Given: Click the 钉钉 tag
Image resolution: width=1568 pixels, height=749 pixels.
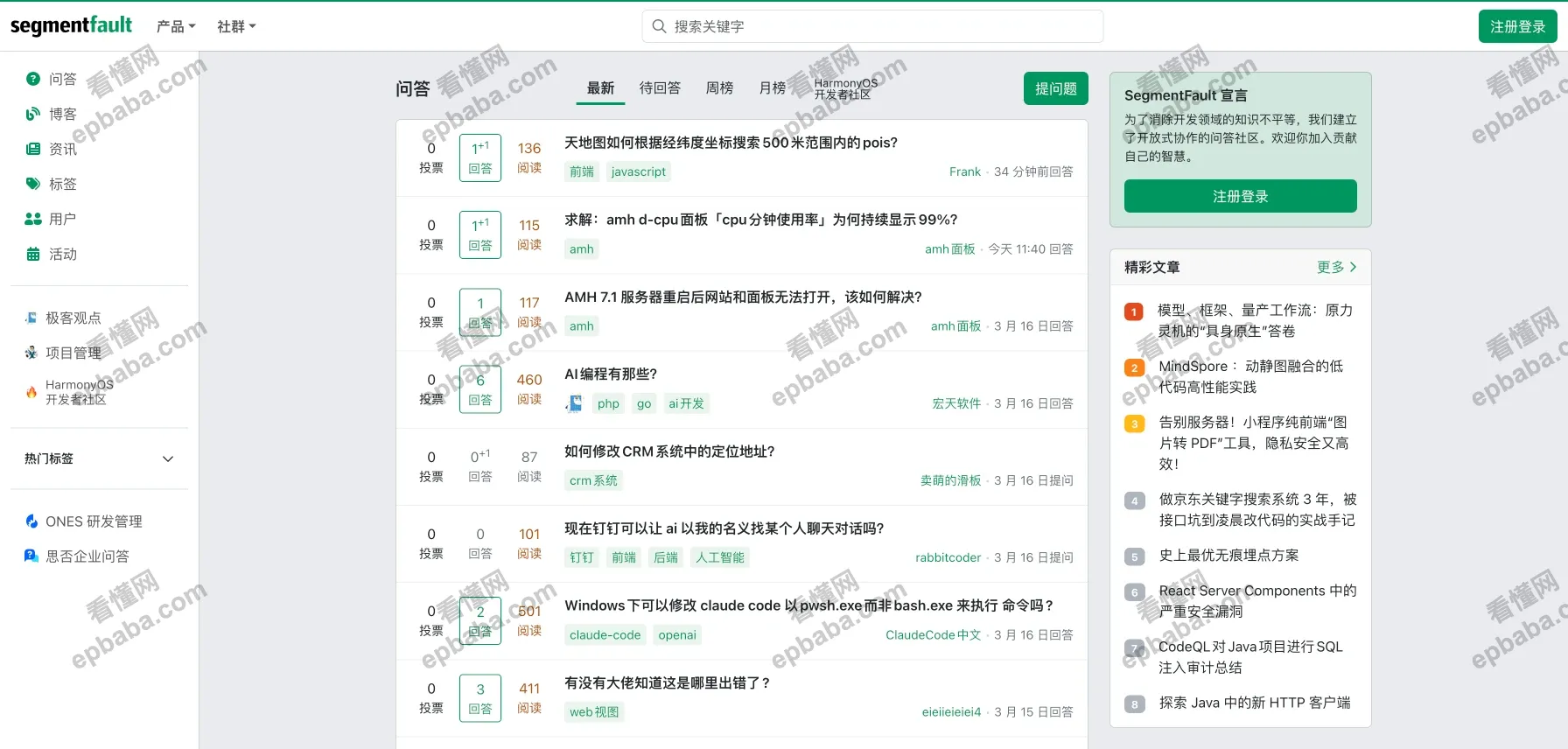Looking at the screenshot, I should pyautogui.click(x=582, y=557).
